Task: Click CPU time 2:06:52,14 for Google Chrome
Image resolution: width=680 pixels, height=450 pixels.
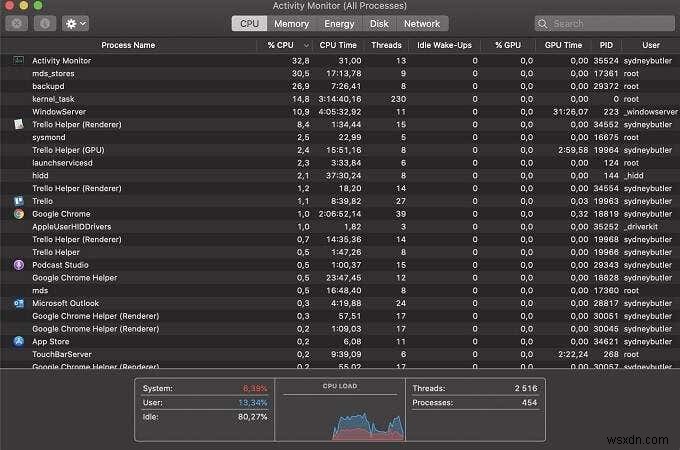Action: (x=340, y=214)
